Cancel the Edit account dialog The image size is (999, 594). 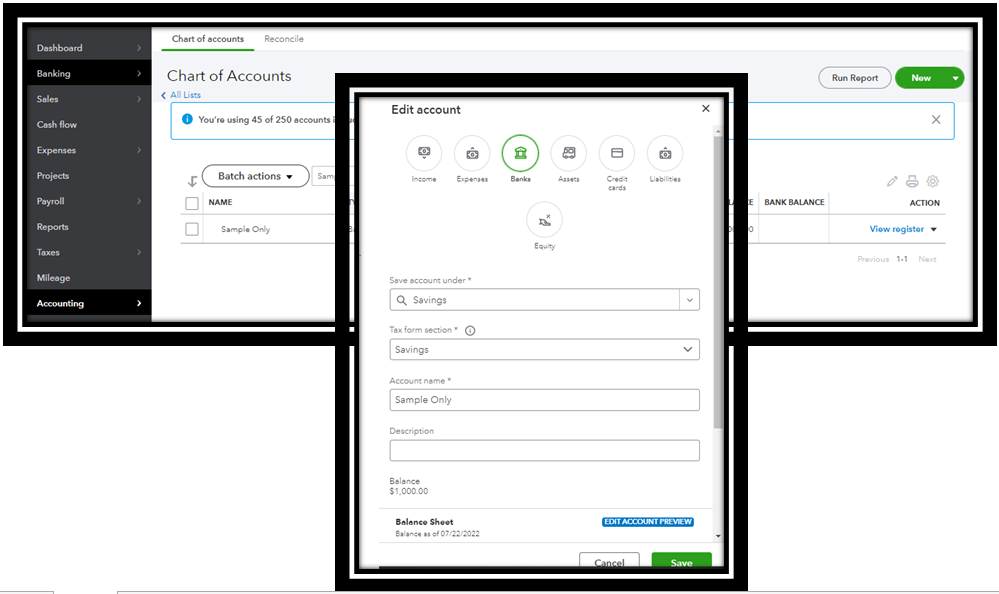pyautogui.click(x=609, y=561)
